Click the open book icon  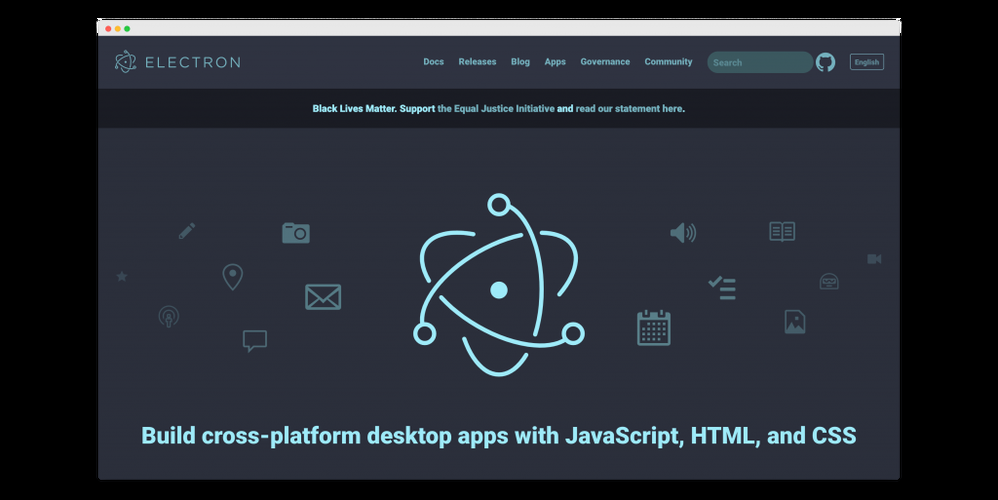[x=782, y=232]
